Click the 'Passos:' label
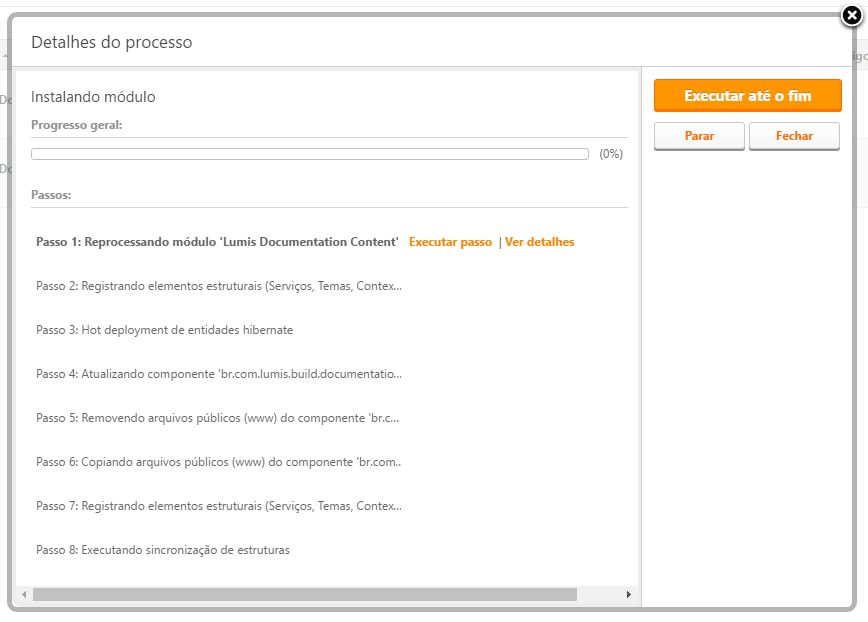The height and width of the screenshot is (622, 868). pyautogui.click(x=51, y=195)
